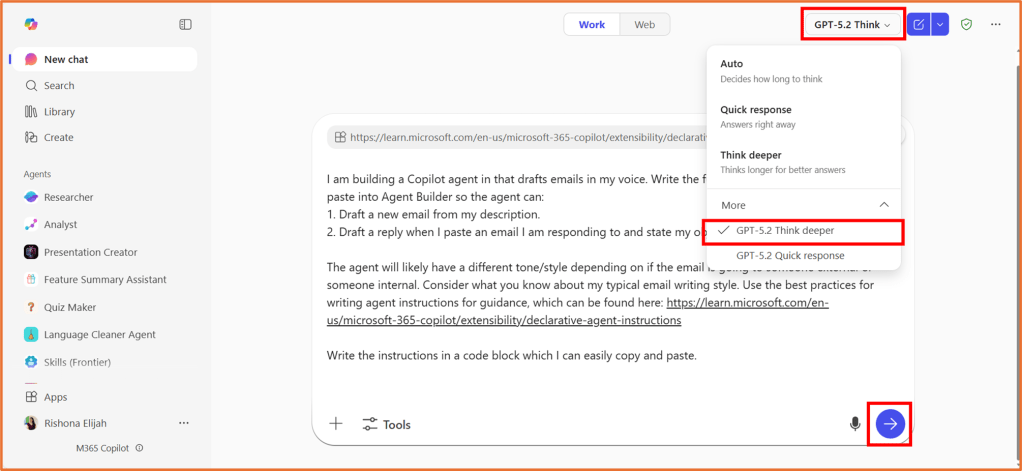Click the green shield protection icon
Screen dimensions: 1022x471
coord(967,25)
